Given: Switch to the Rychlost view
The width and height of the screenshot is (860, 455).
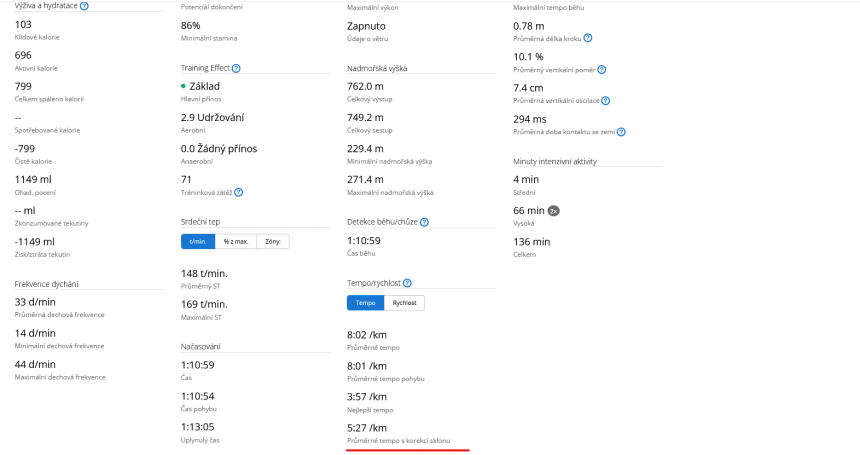Looking at the screenshot, I should (x=404, y=303).
